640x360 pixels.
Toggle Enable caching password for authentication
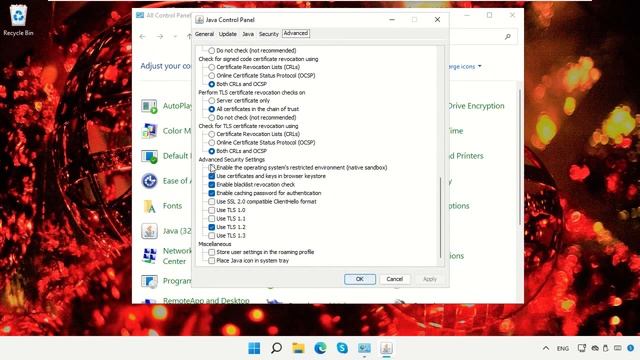coord(211,193)
